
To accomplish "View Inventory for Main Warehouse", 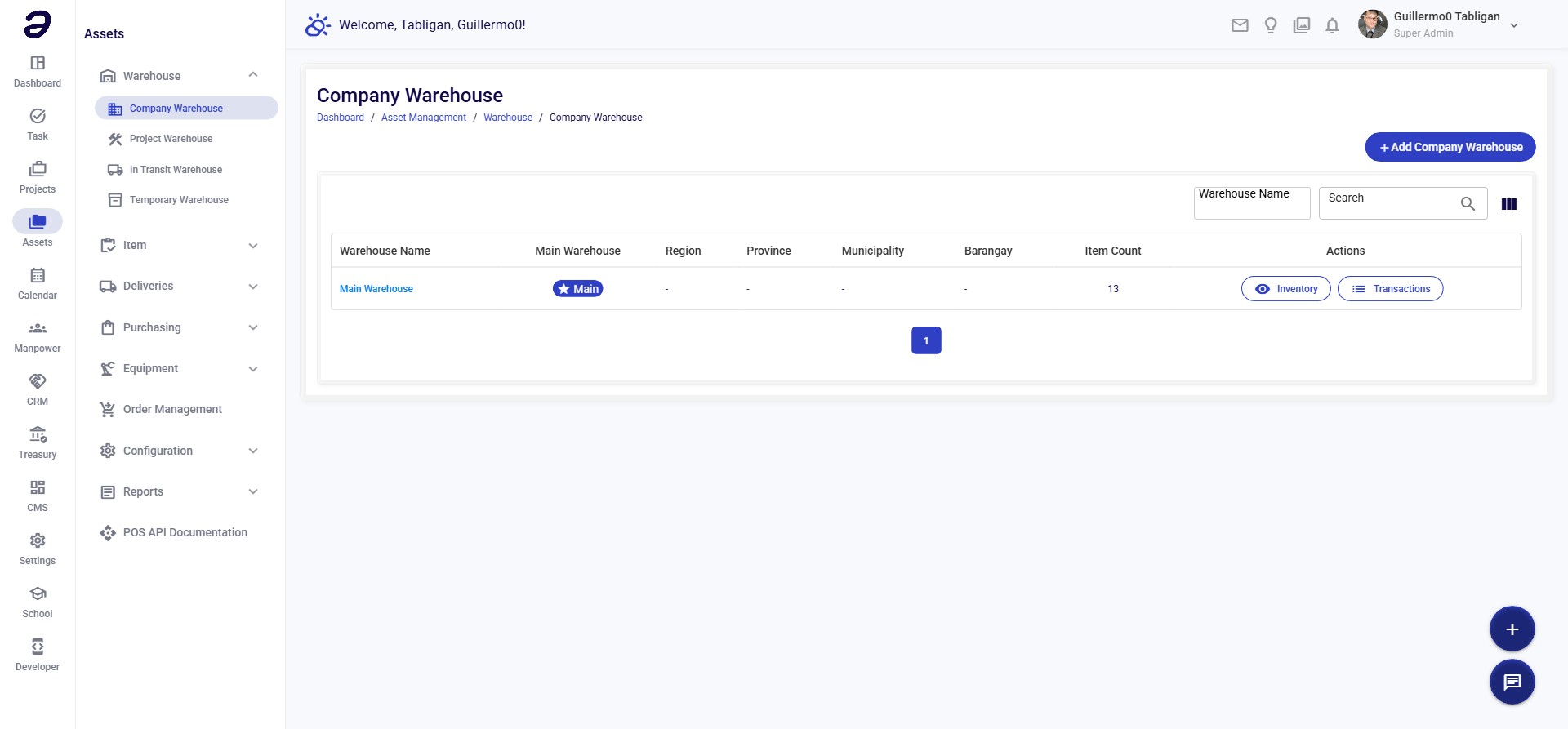I will (1285, 289).
